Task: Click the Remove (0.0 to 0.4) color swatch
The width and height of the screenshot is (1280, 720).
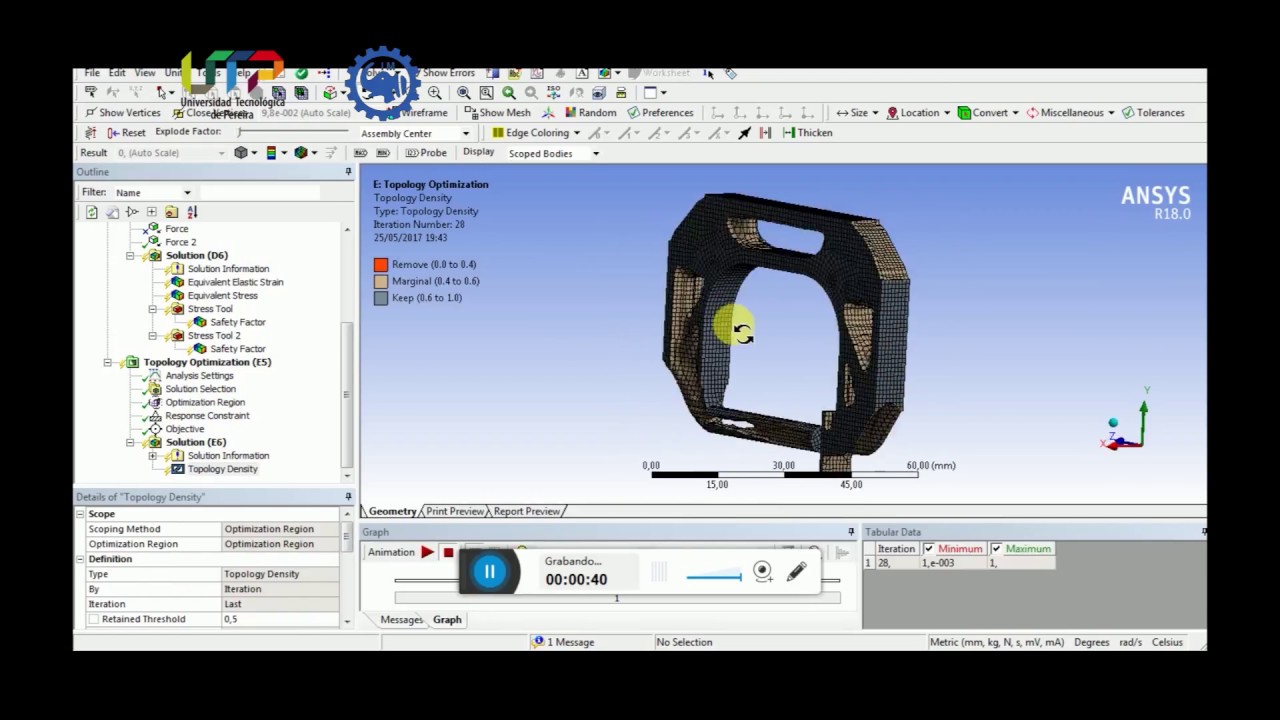Action: tap(380, 265)
